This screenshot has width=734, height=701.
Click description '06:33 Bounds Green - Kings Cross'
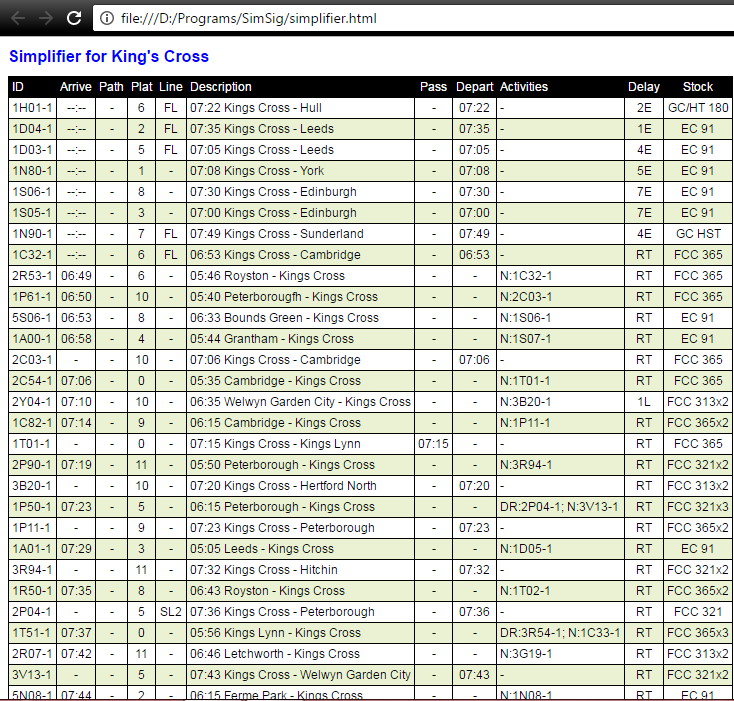point(284,318)
